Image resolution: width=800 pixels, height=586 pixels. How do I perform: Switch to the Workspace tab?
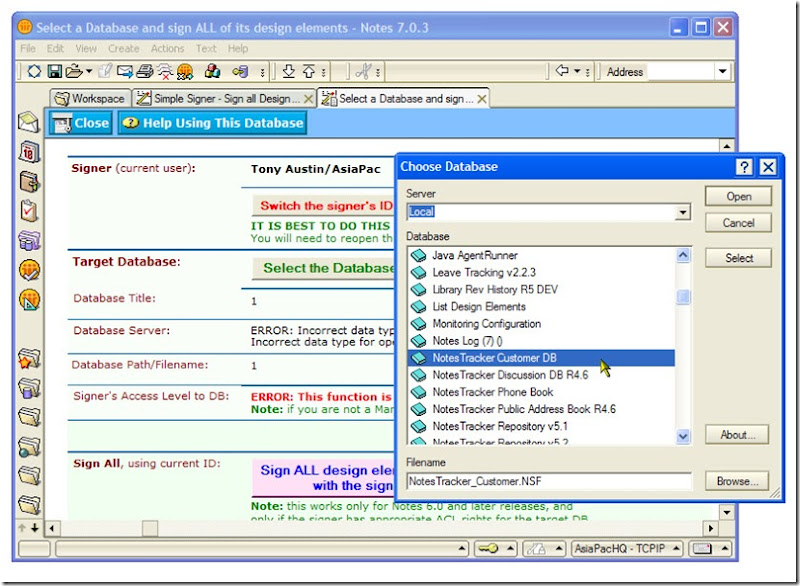pos(89,99)
